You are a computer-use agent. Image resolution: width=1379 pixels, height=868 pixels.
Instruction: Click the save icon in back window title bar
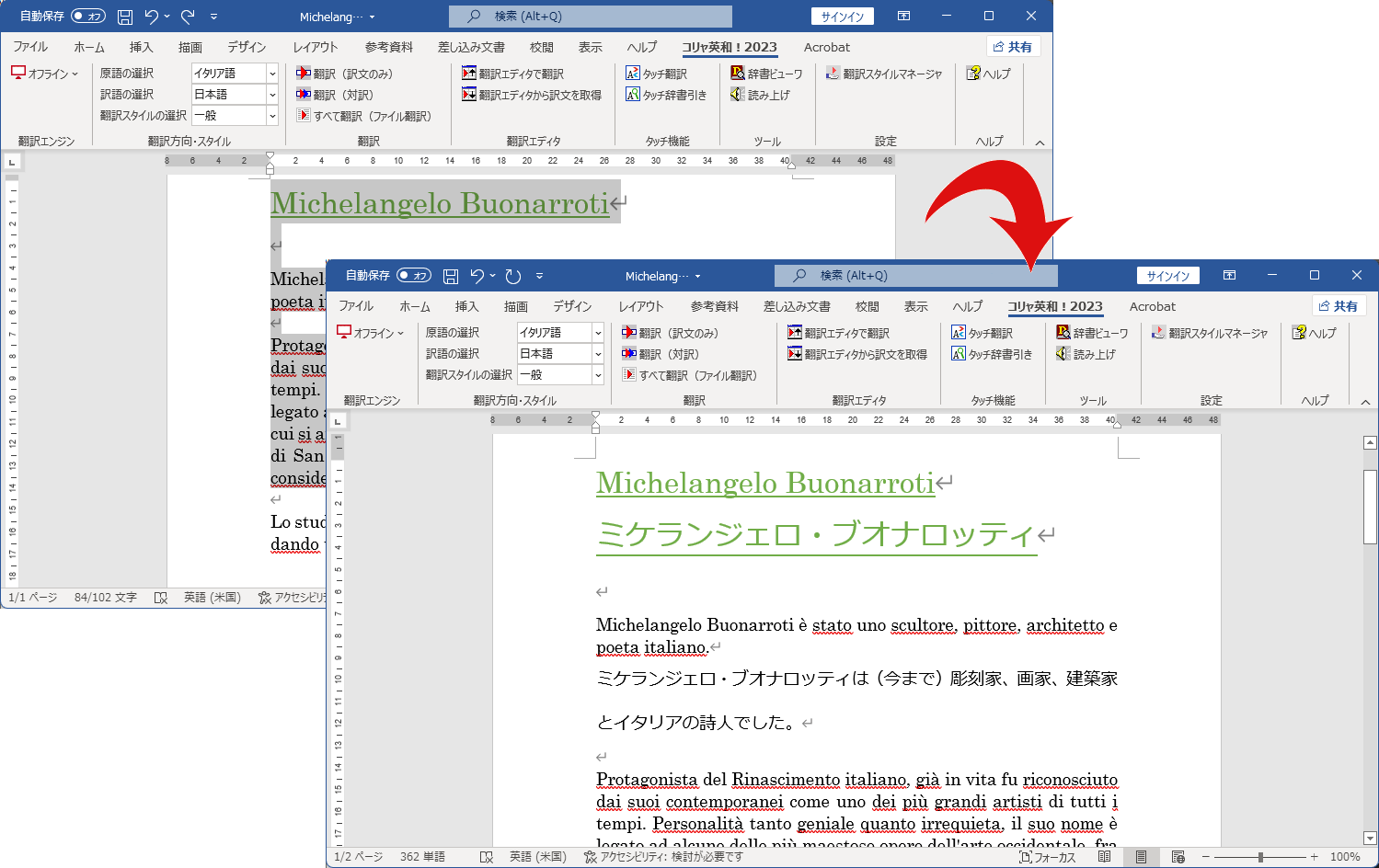click(x=125, y=17)
